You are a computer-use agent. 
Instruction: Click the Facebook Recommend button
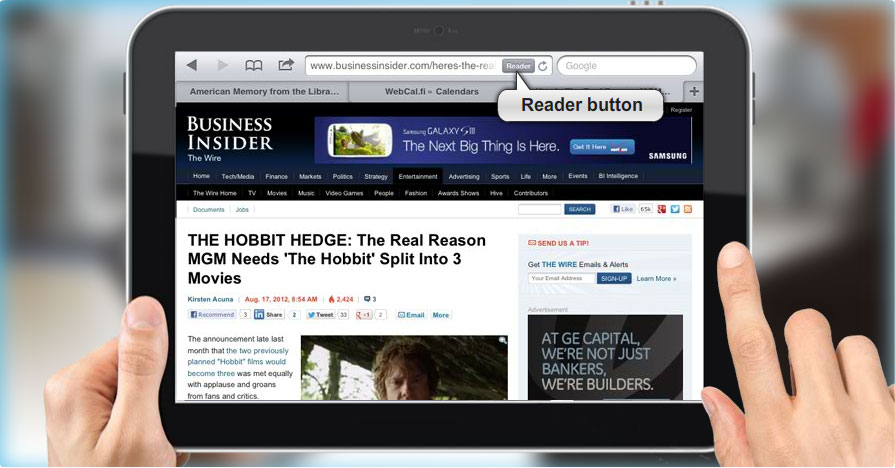tap(212, 315)
